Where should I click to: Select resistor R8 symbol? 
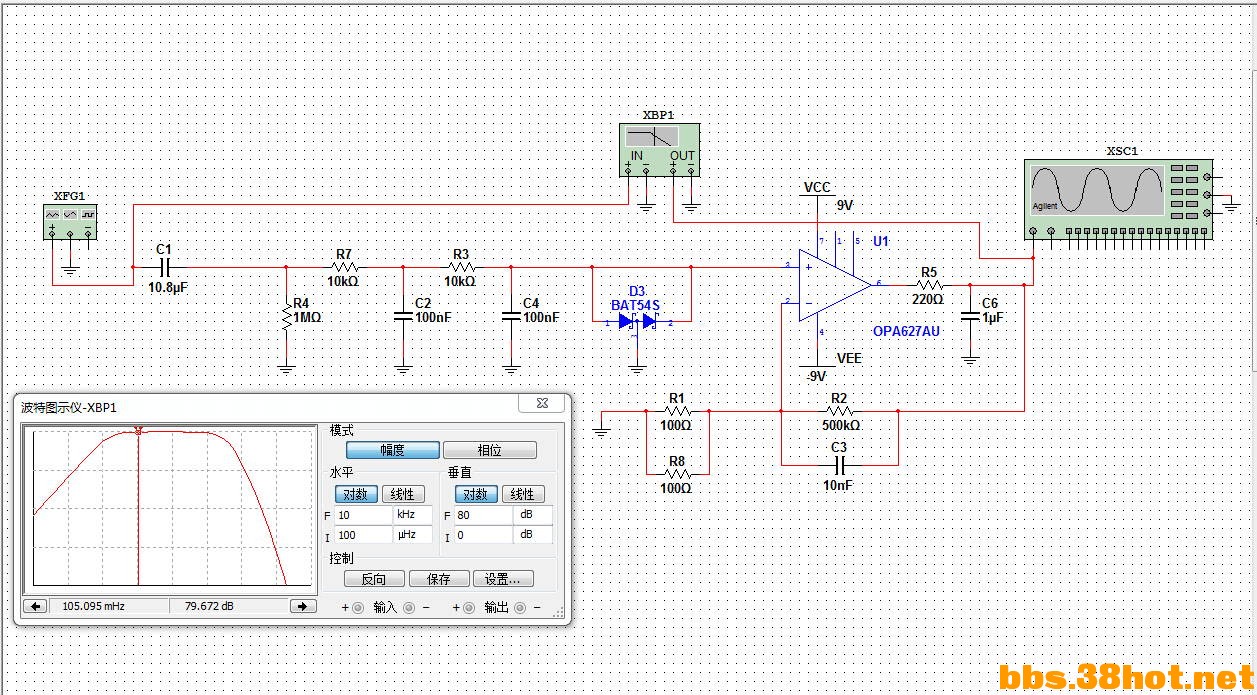pos(677,473)
